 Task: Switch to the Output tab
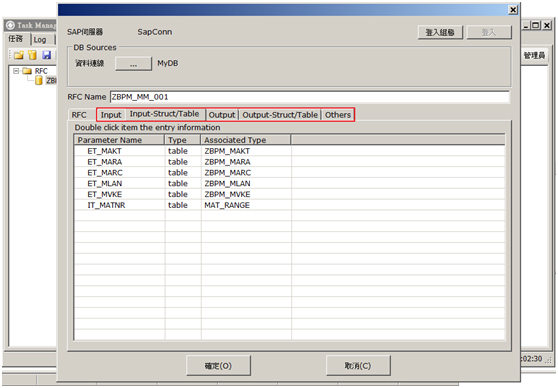[x=222, y=115]
